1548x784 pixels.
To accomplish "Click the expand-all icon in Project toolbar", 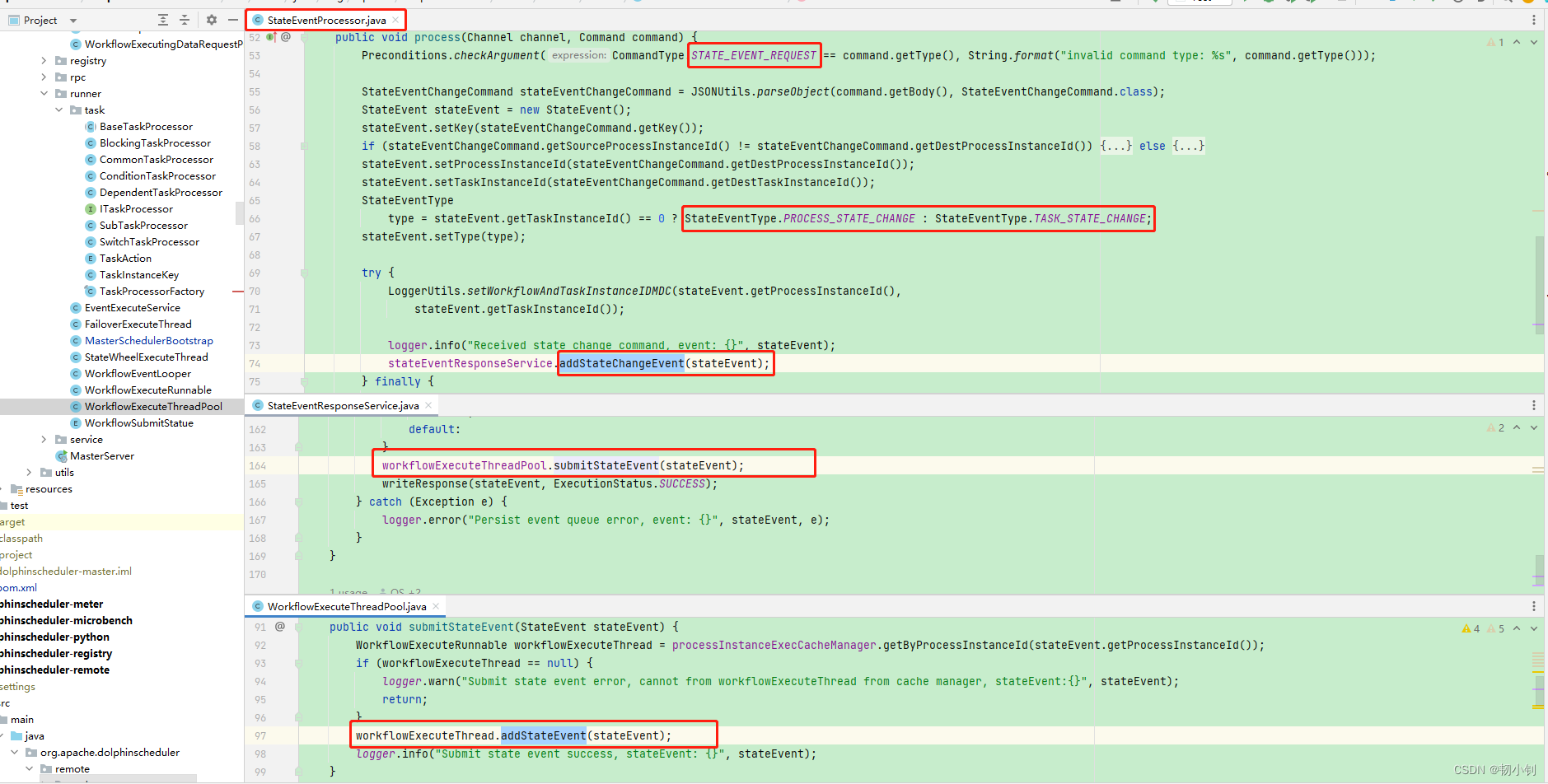I will pyautogui.click(x=161, y=20).
